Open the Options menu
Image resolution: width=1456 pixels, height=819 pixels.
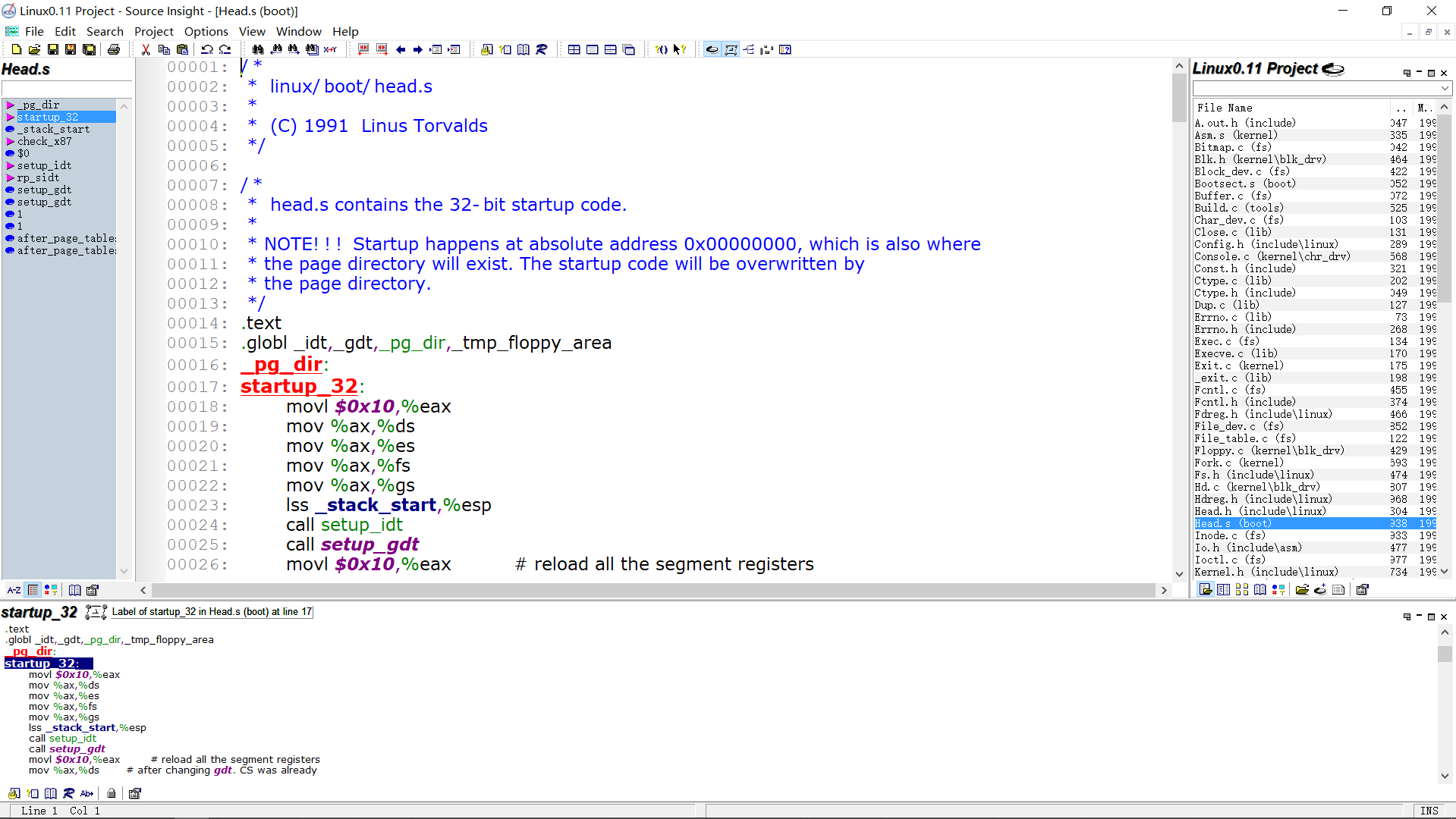(206, 31)
